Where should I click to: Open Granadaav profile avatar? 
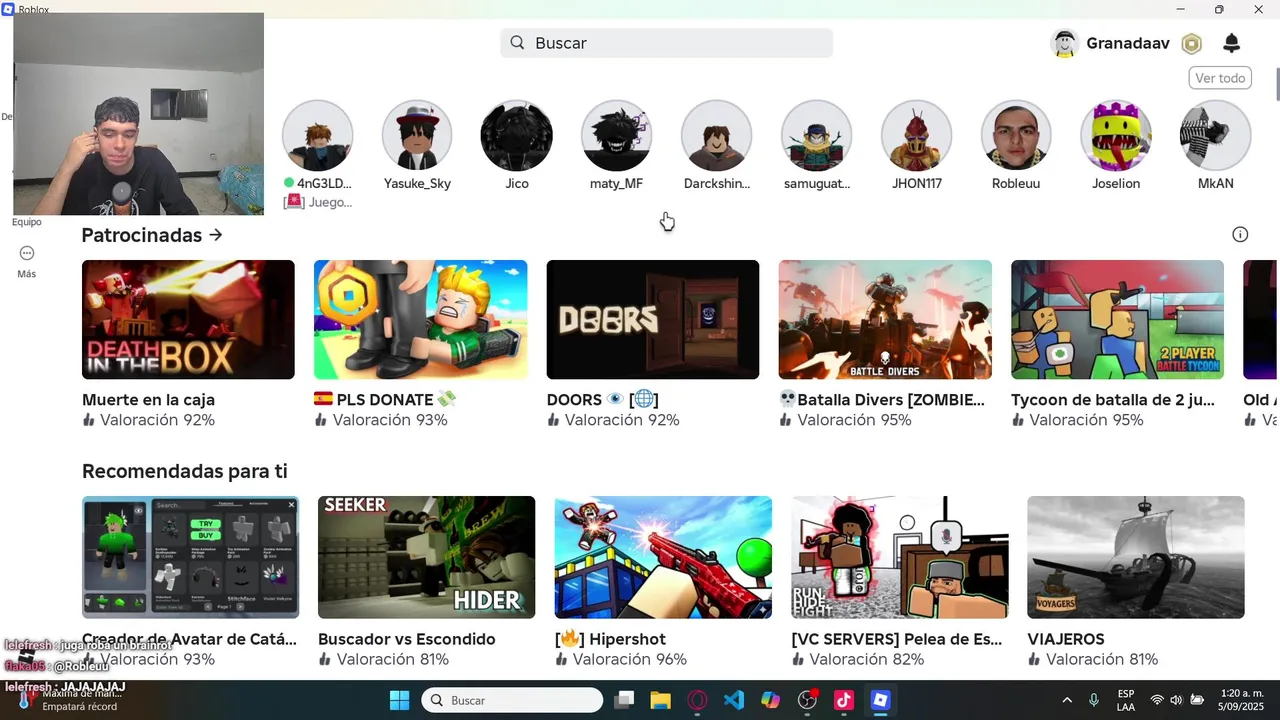click(x=1065, y=43)
